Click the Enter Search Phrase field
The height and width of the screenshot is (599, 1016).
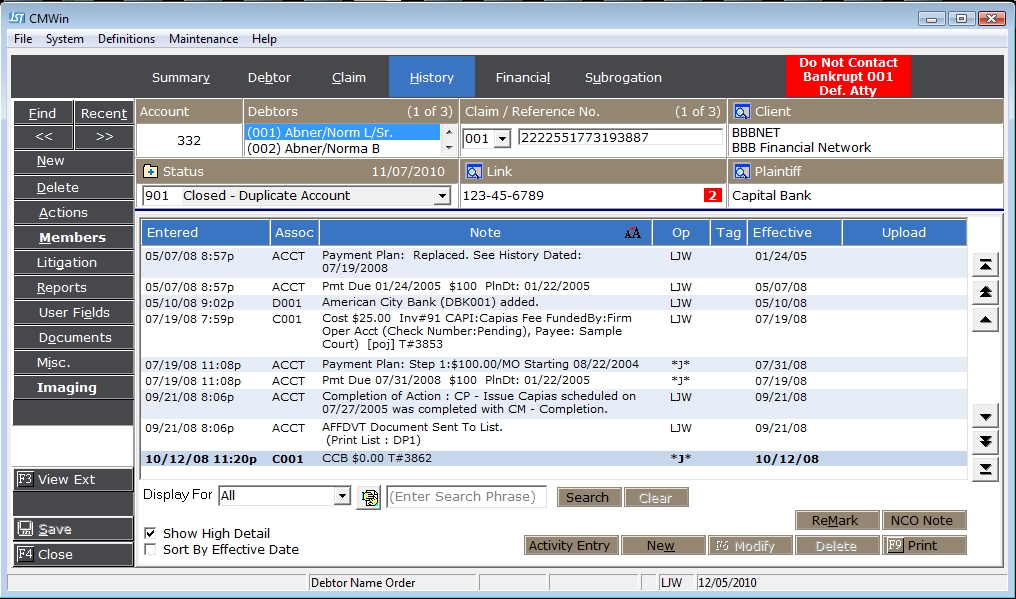pos(466,497)
